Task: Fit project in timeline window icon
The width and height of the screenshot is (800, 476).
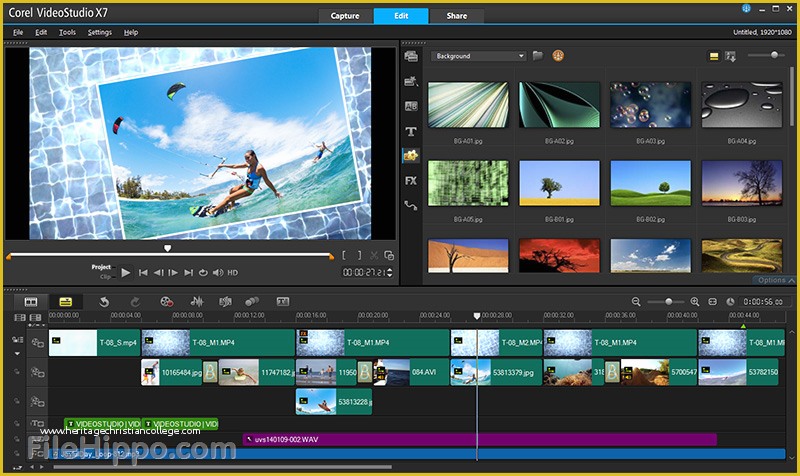Action: [x=713, y=302]
